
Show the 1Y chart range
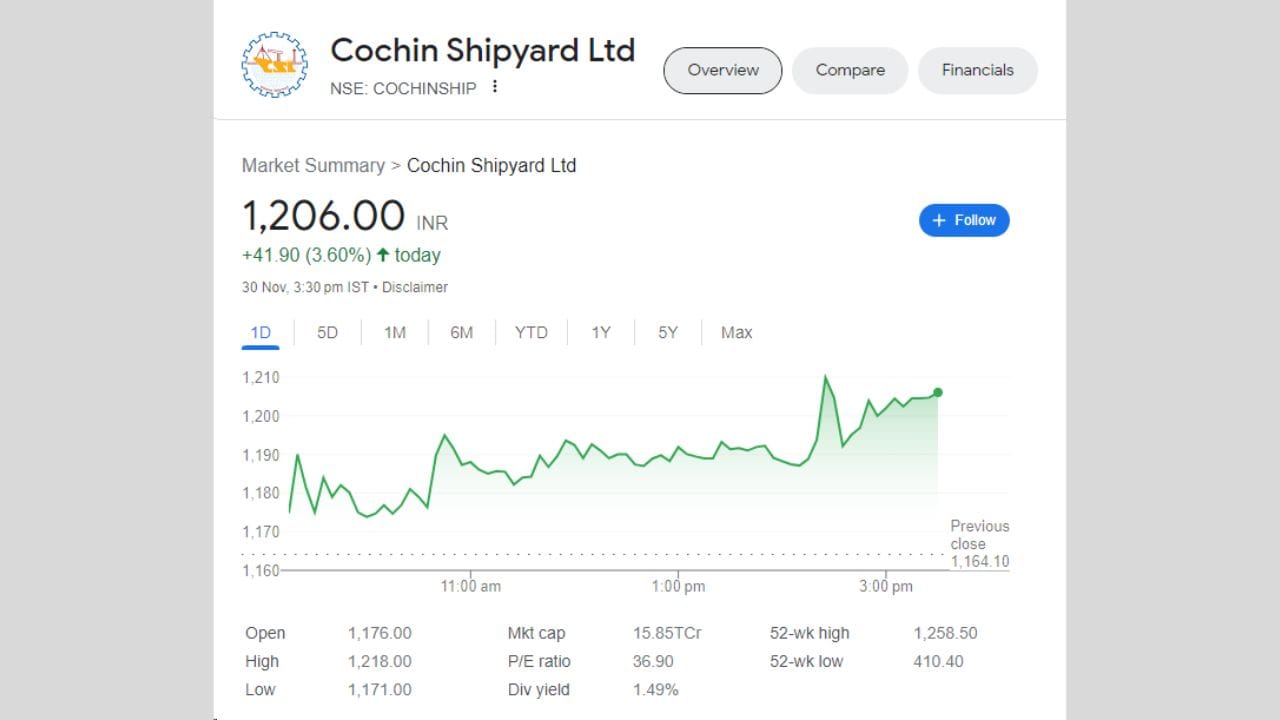click(600, 332)
